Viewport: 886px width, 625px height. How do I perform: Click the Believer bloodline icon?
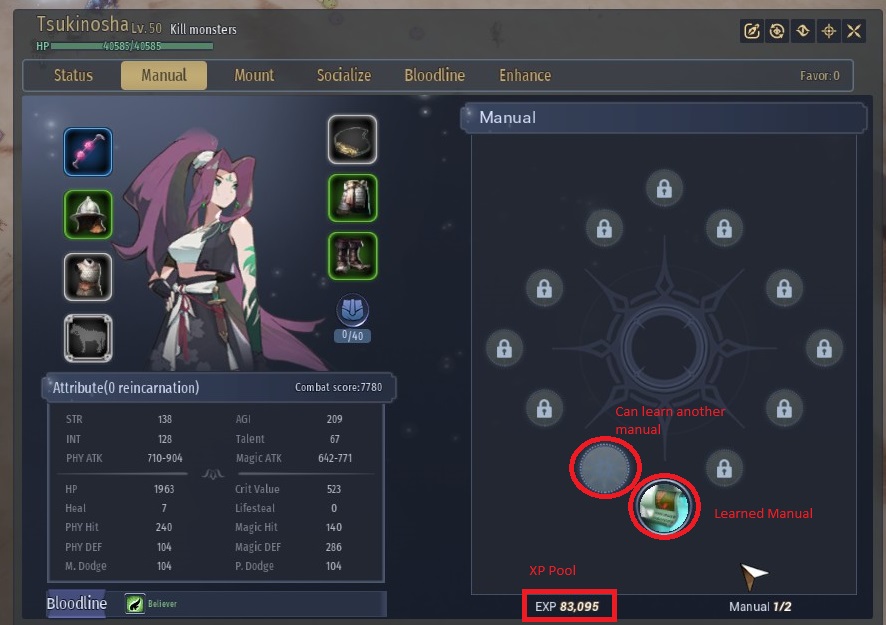coord(135,604)
